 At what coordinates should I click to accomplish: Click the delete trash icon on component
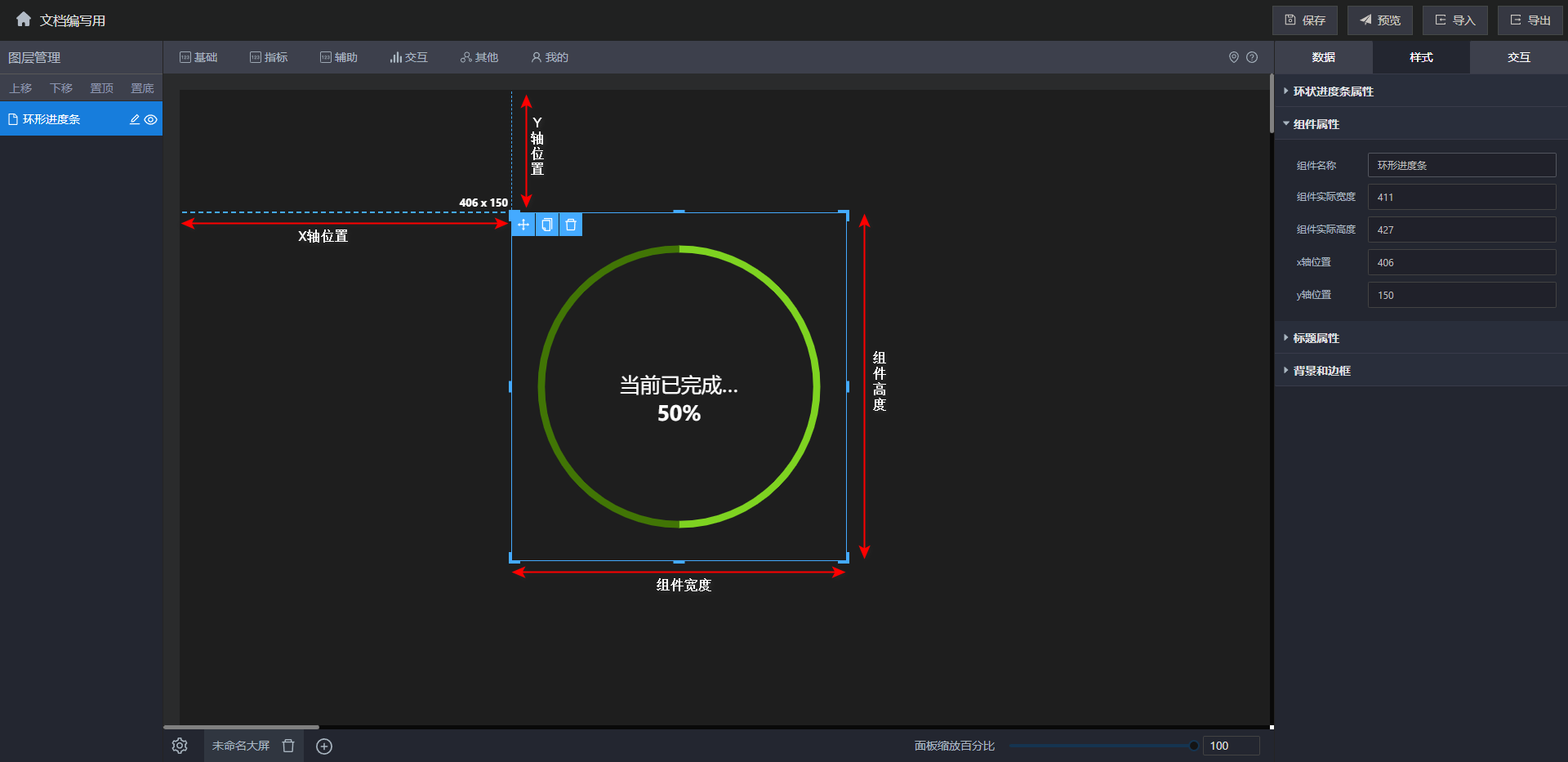pos(571,225)
